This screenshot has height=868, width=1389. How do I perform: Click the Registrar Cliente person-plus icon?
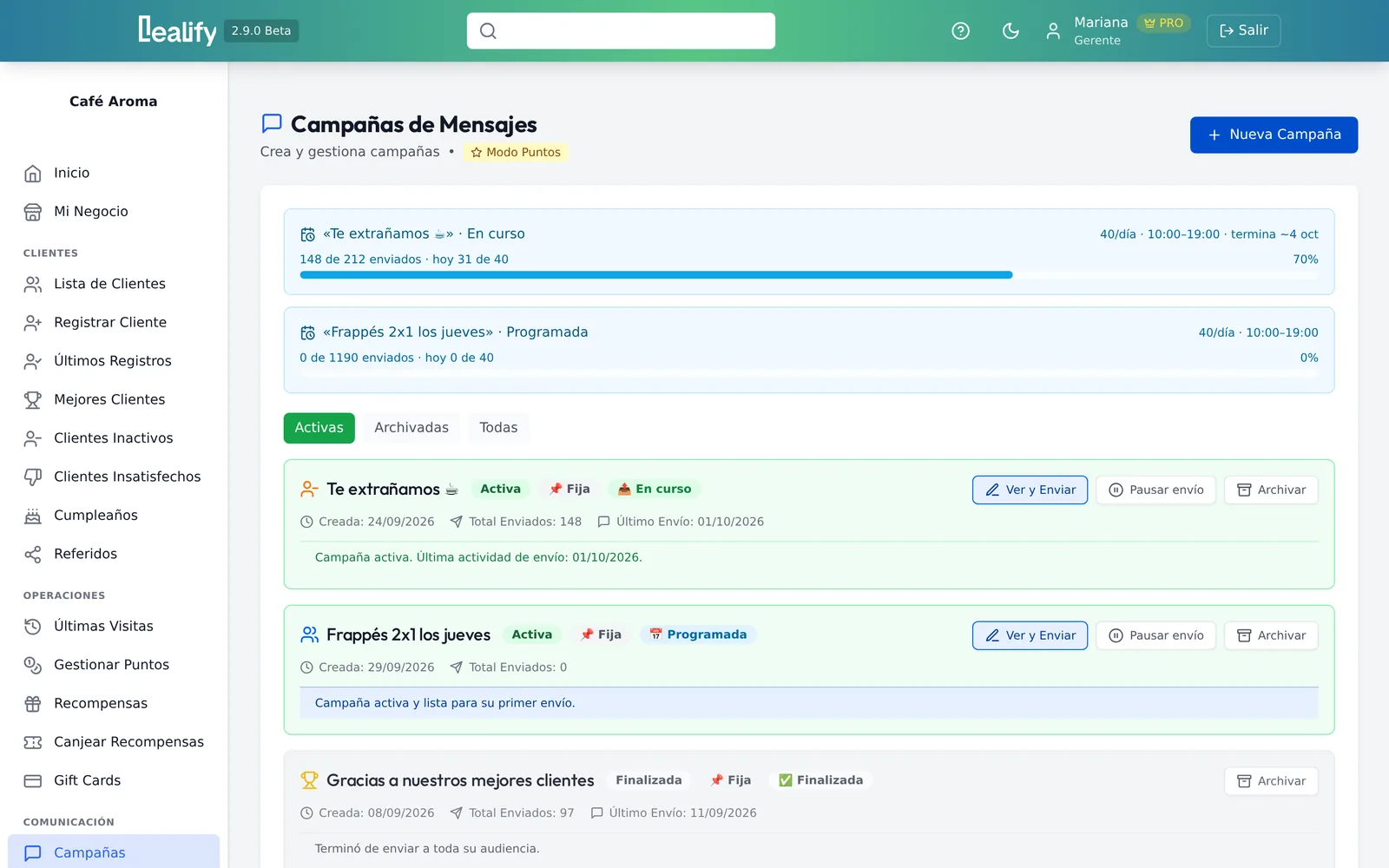pyautogui.click(x=33, y=322)
